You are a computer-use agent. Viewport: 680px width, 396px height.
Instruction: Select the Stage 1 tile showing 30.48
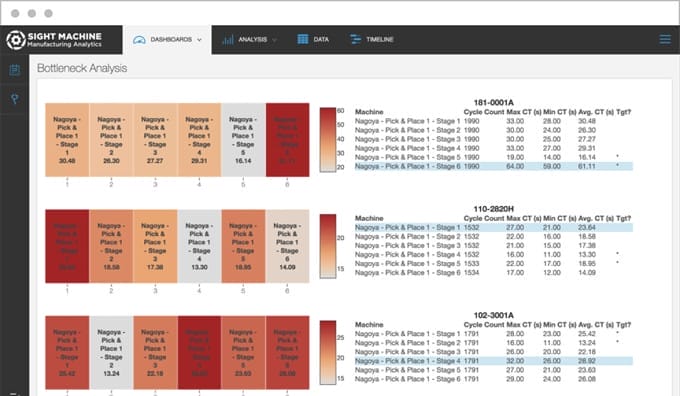click(67, 140)
